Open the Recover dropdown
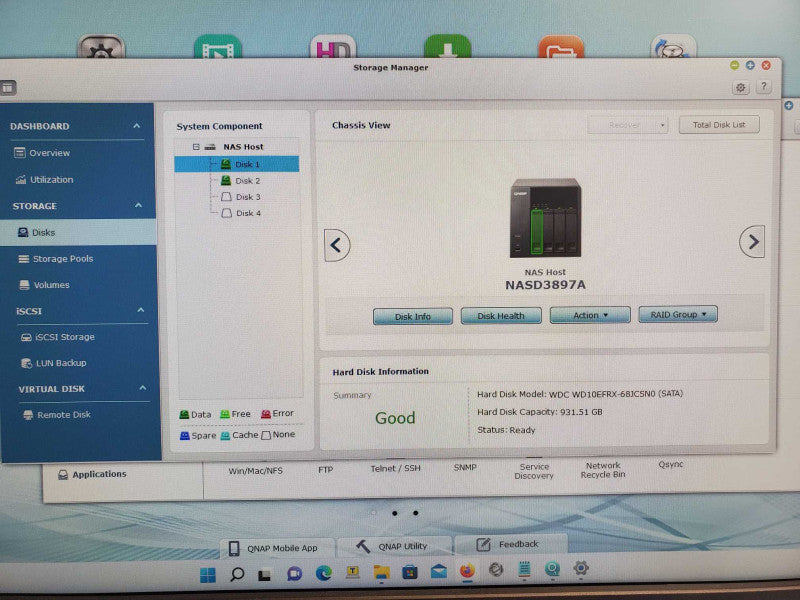The height and width of the screenshot is (600, 800). click(x=628, y=125)
